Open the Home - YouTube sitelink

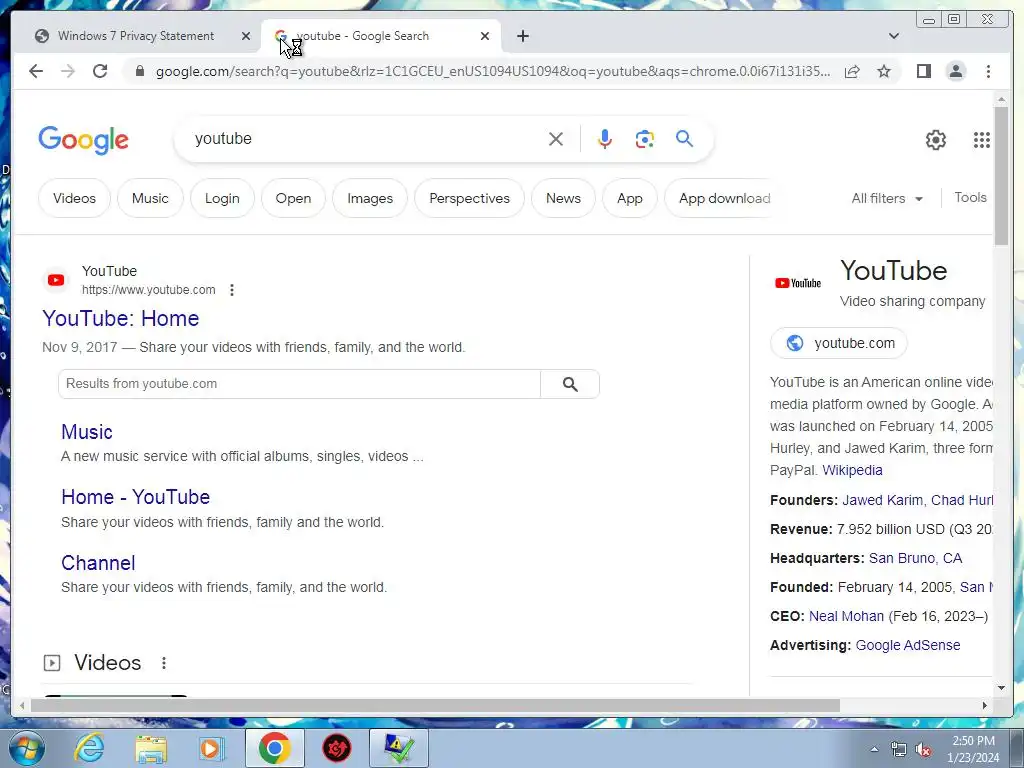136,497
